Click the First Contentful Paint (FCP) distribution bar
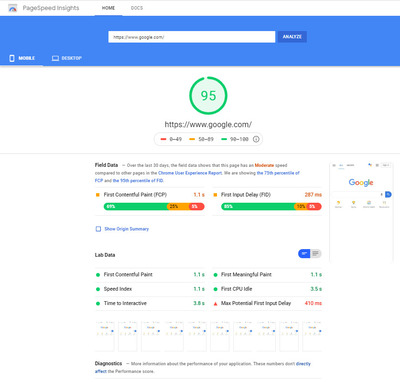This screenshot has width=400, height=382. point(154,207)
